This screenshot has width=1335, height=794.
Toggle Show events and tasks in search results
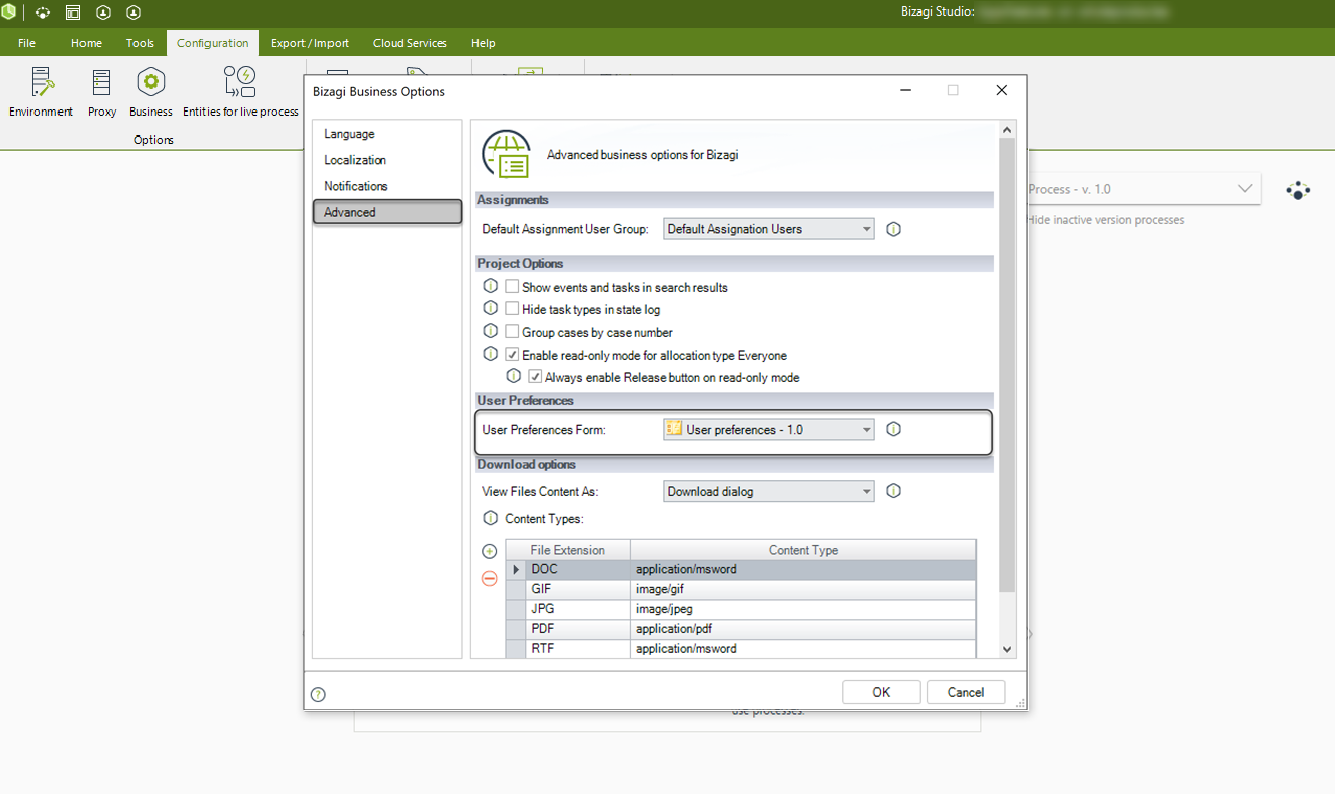[x=512, y=287]
